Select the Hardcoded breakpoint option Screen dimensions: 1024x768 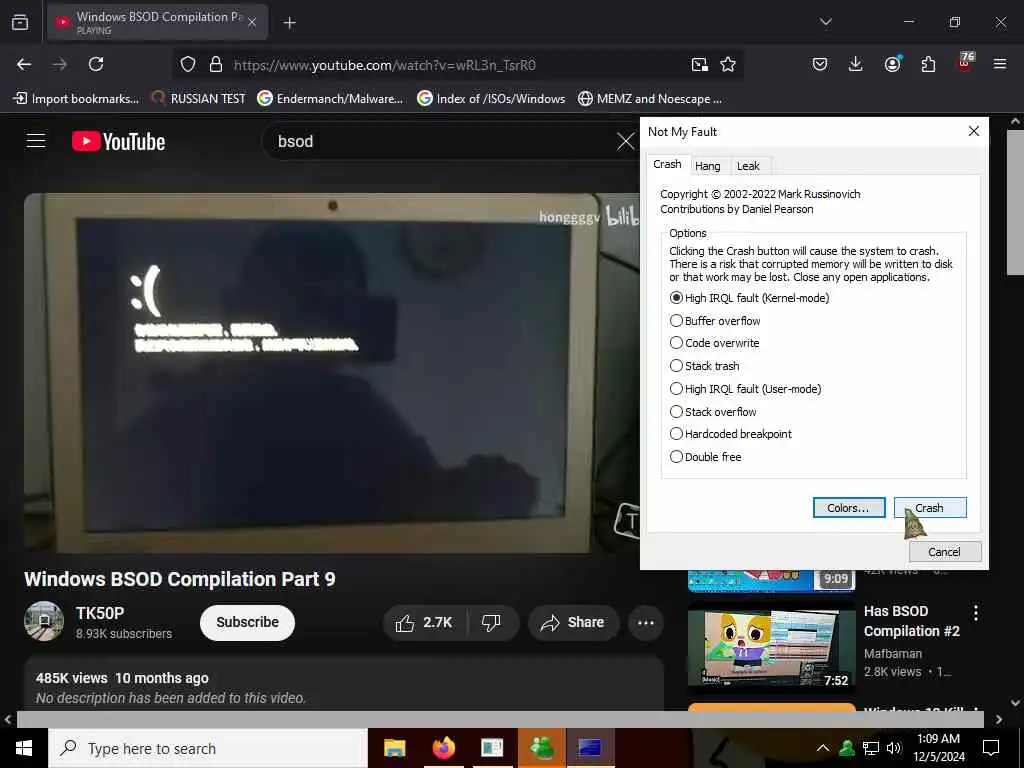pyautogui.click(x=731, y=434)
